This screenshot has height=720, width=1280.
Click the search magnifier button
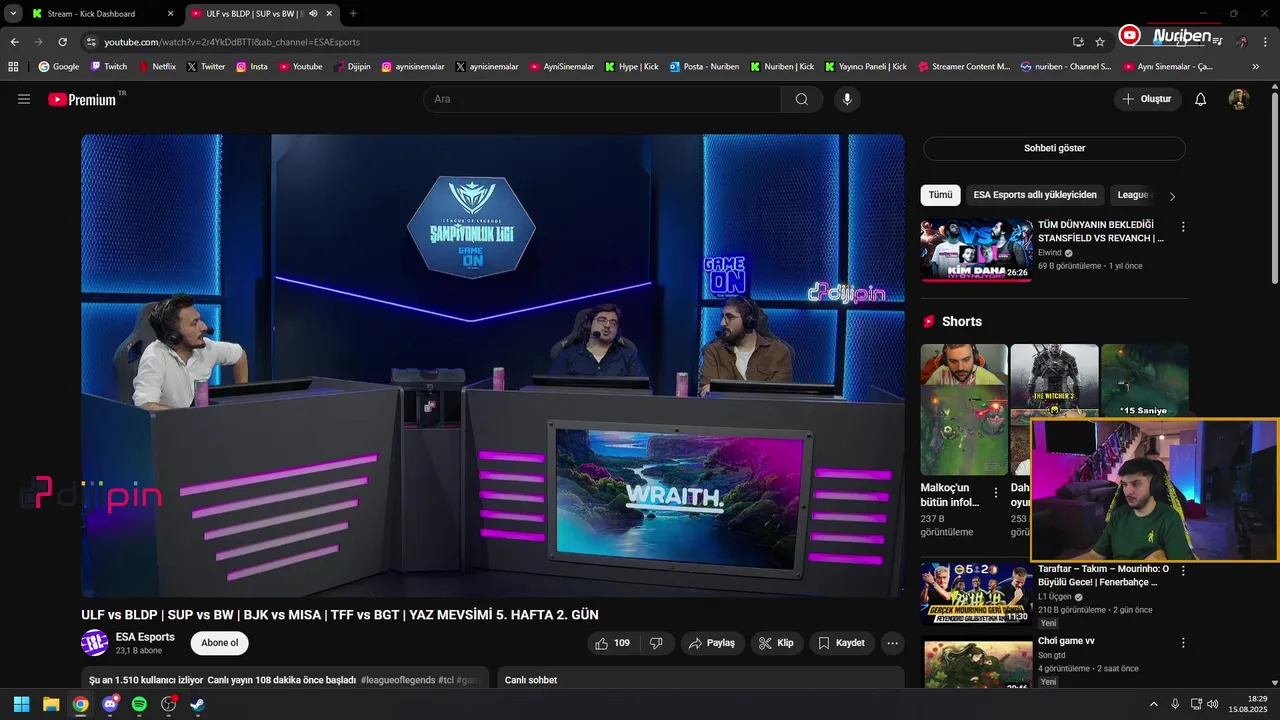tap(802, 99)
